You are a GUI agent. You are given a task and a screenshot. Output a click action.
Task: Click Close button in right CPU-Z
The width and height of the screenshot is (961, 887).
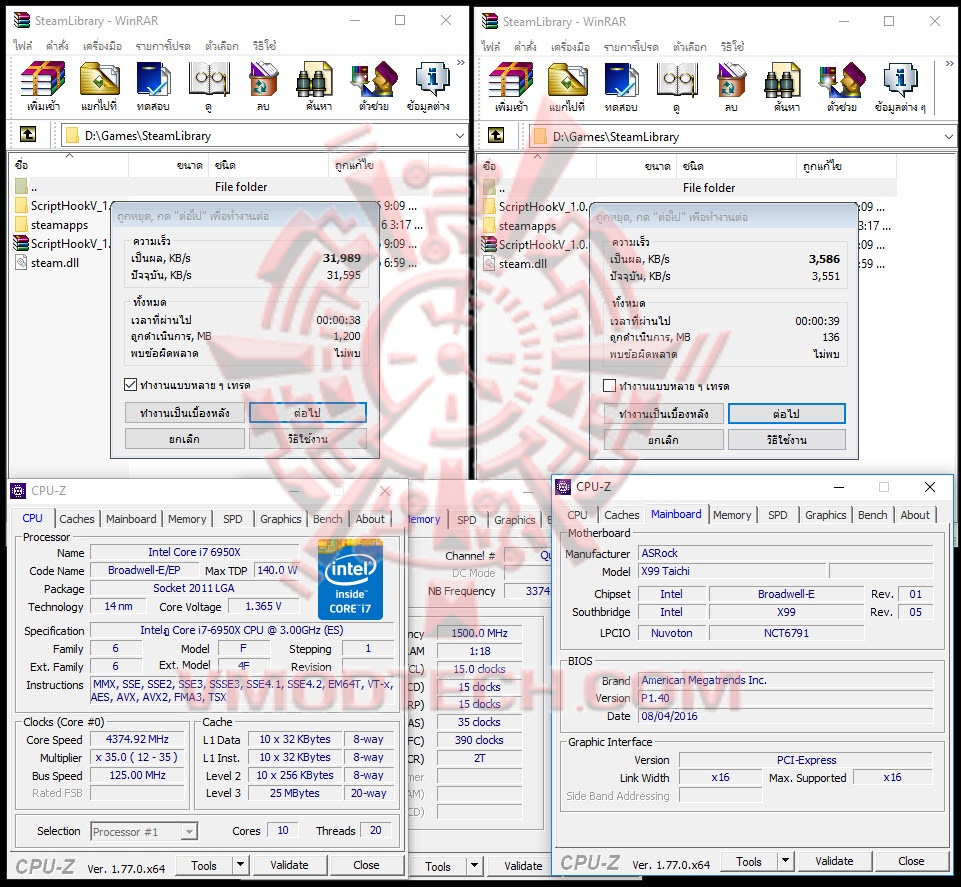911,861
